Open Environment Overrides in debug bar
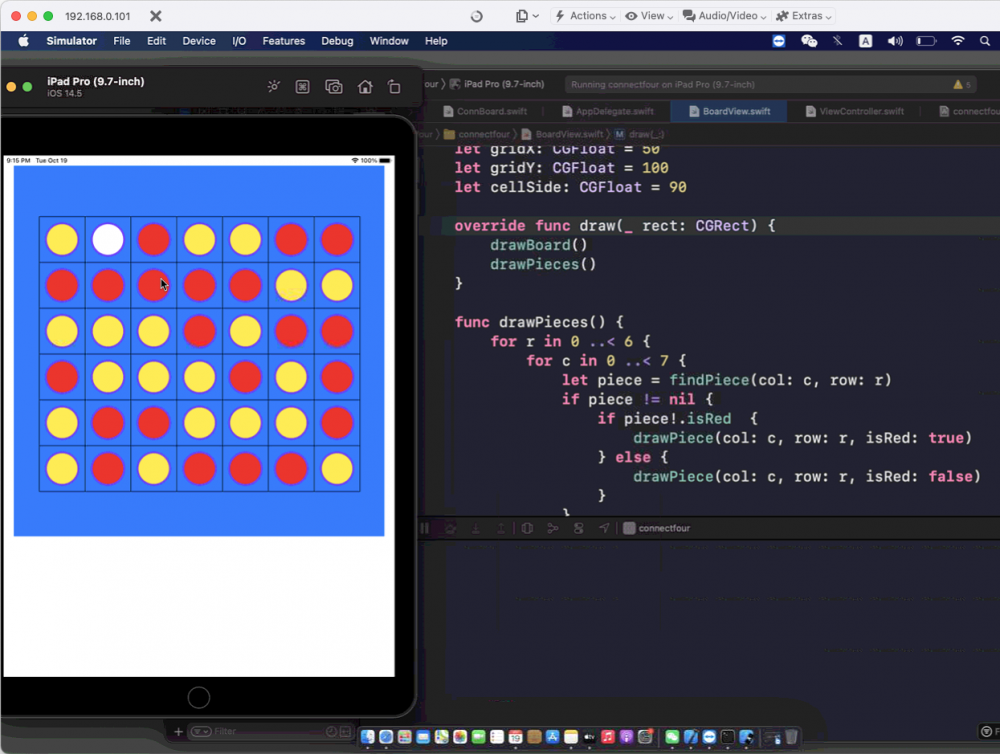Viewport: 1000px width, 754px height. (x=578, y=528)
